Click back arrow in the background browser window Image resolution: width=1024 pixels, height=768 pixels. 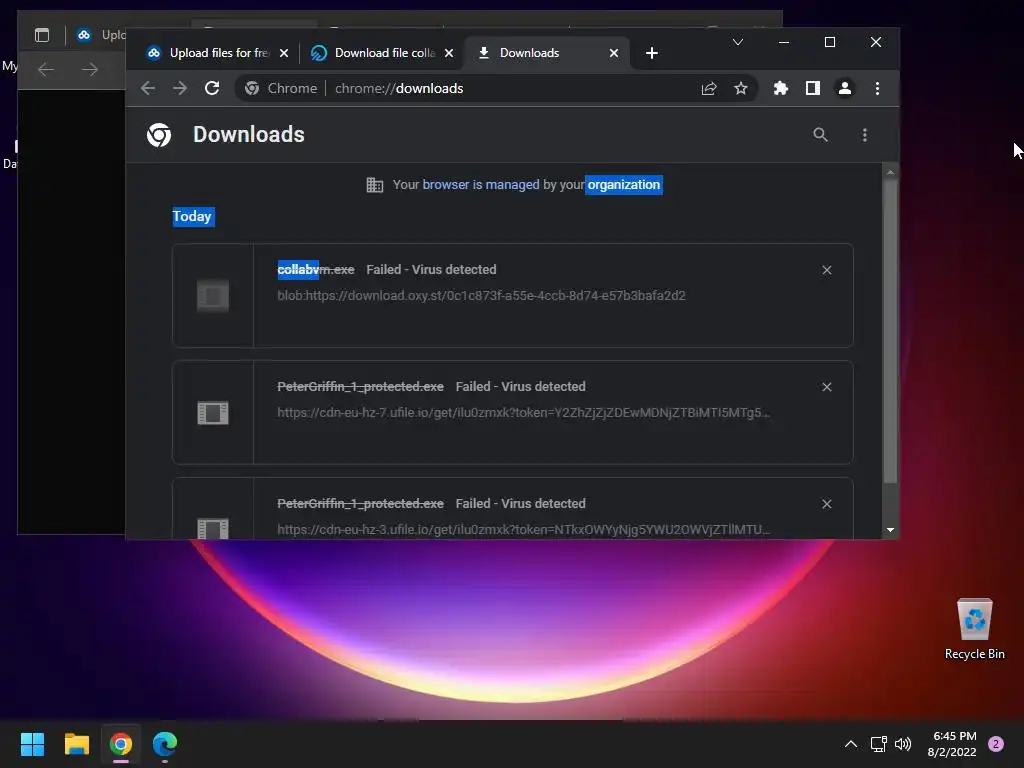pyautogui.click(x=46, y=69)
